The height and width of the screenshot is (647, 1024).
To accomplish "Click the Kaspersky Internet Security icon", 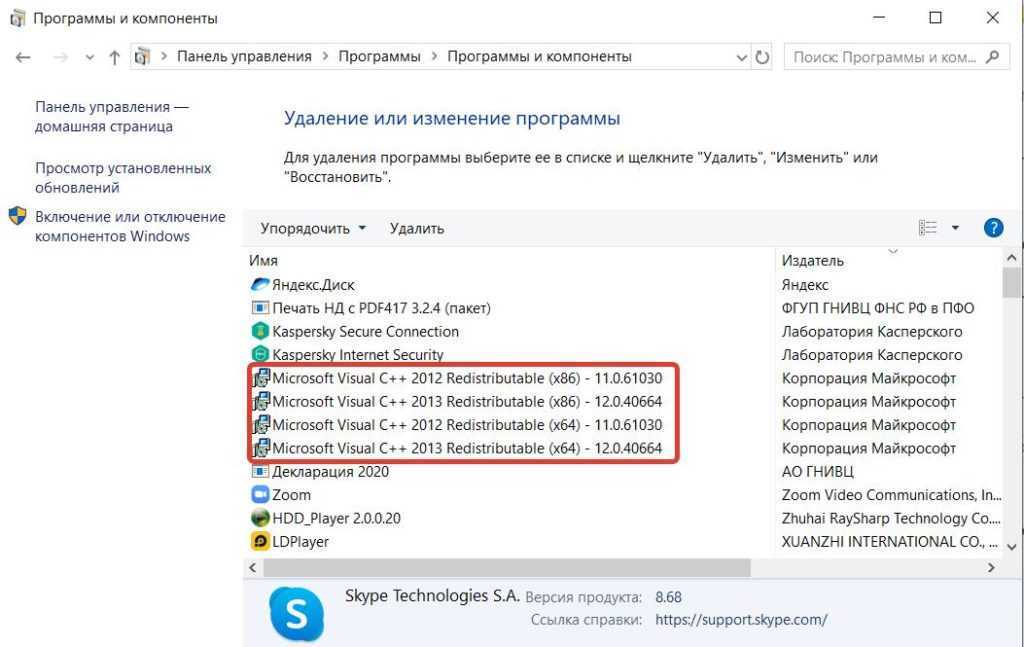I will point(260,354).
